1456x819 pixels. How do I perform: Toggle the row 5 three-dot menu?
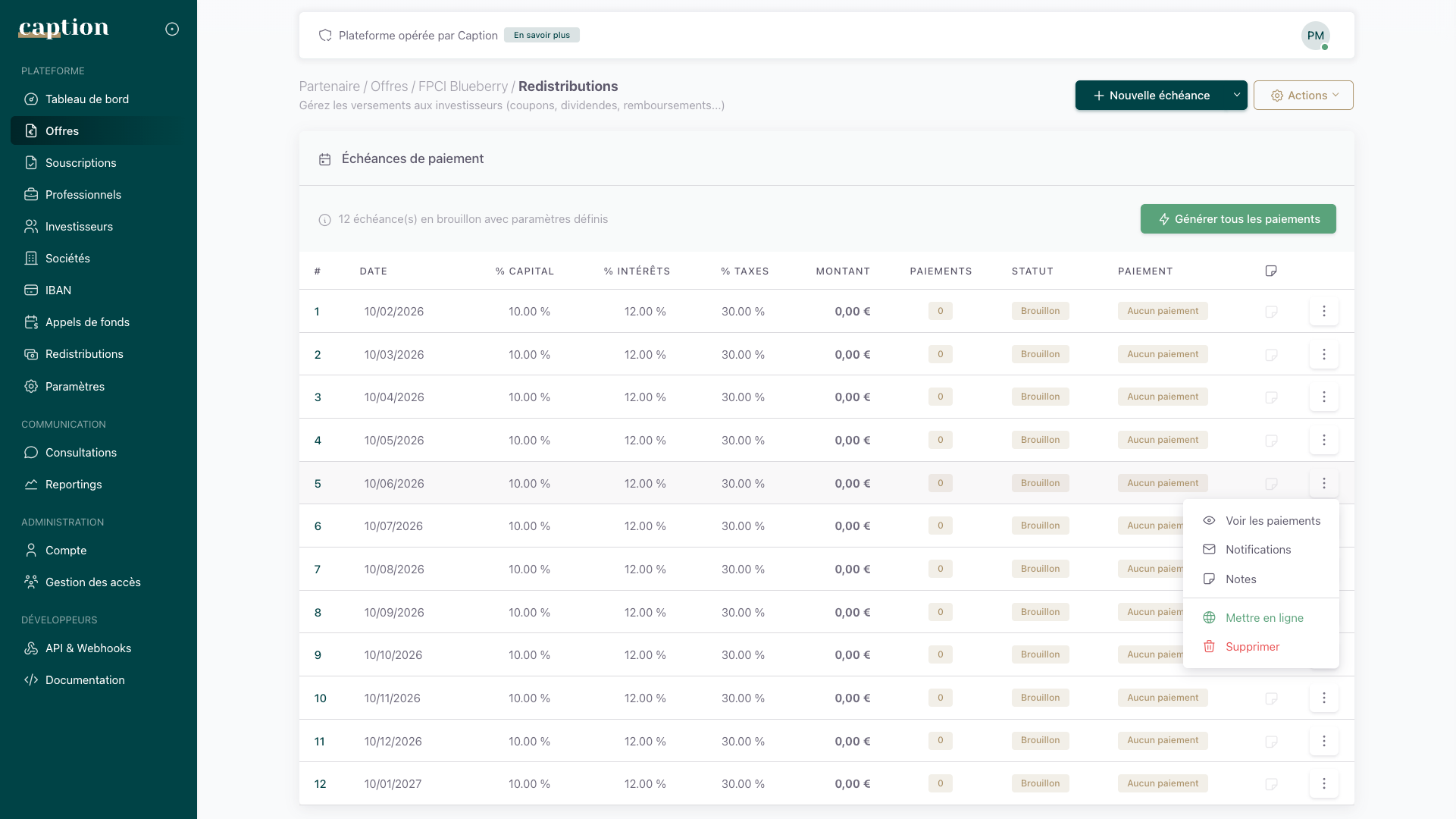point(1323,483)
